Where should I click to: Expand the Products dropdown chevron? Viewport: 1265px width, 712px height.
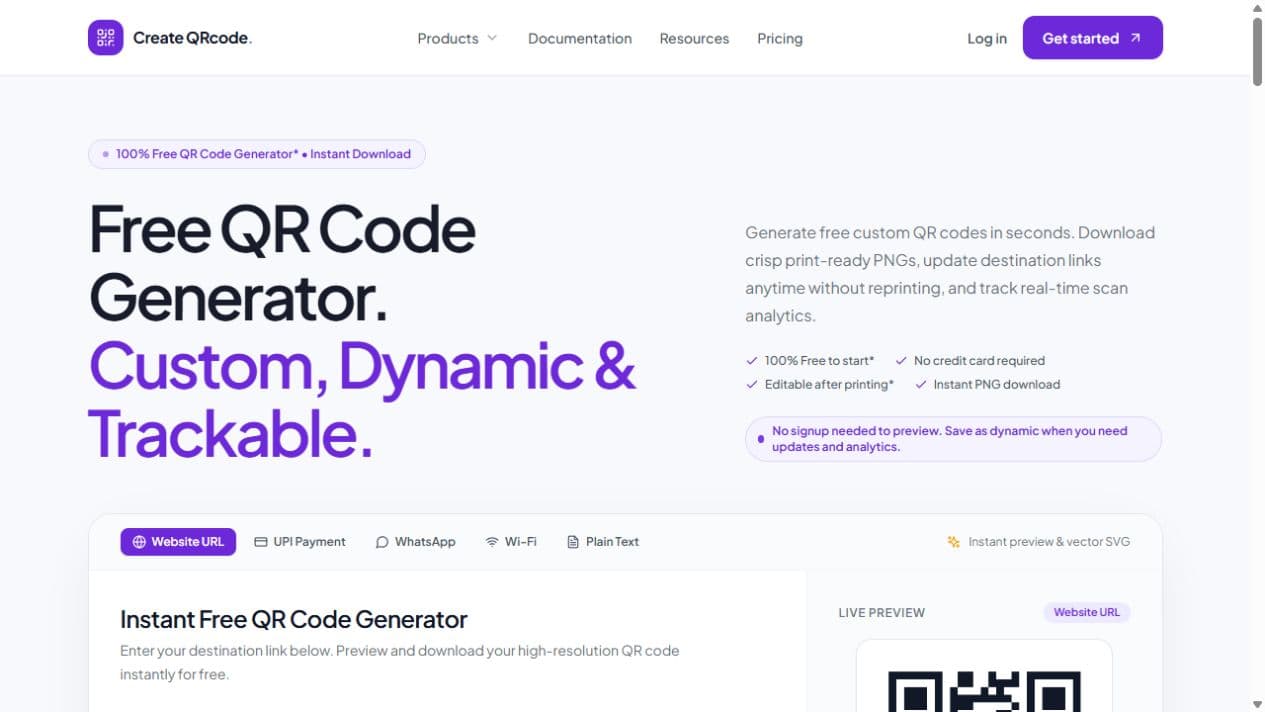pyautogui.click(x=492, y=38)
